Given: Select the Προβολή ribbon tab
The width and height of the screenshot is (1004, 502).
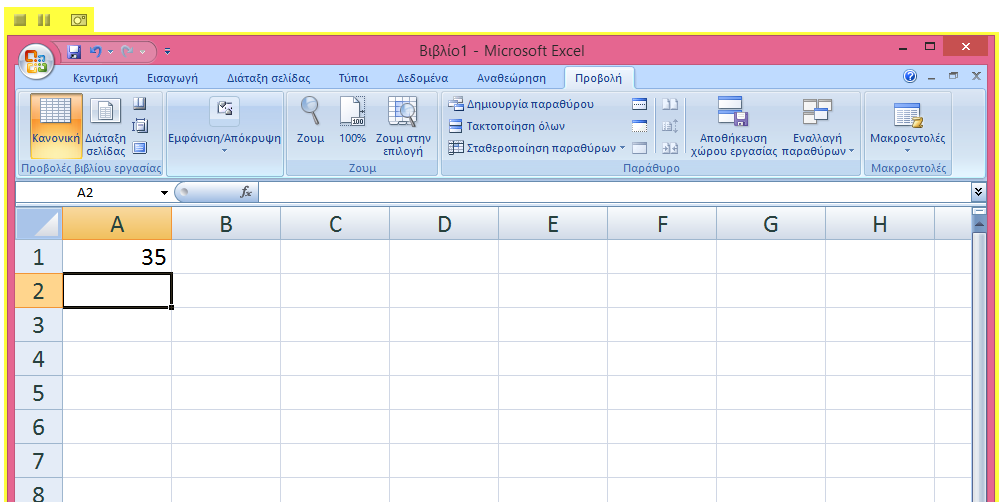Looking at the screenshot, I should pos(599,79).
